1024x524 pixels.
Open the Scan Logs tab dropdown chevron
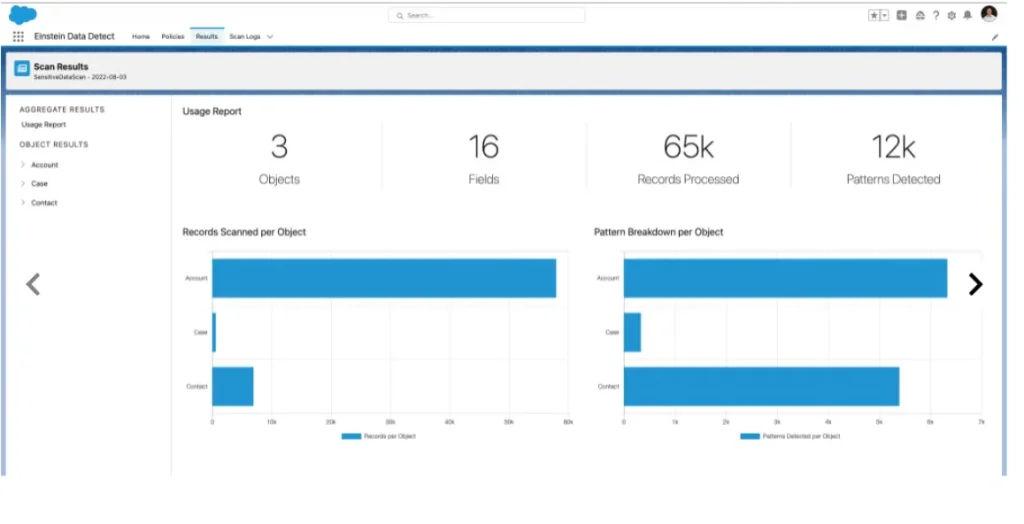(270, 37)
